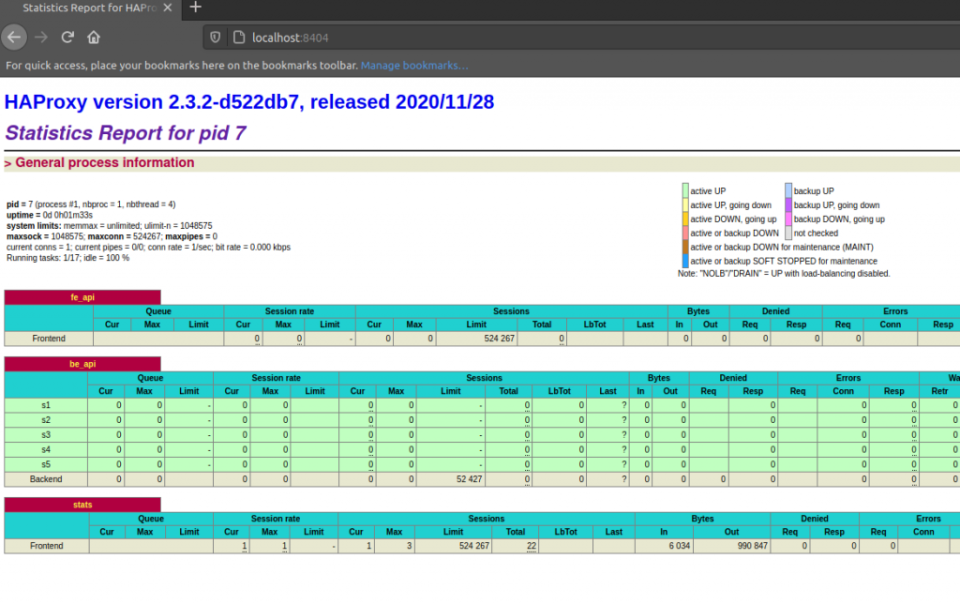The height and width of the screenshot is (604, 960).
Task: Switch to the Statistics Report tab
Action: coord(90,10)
